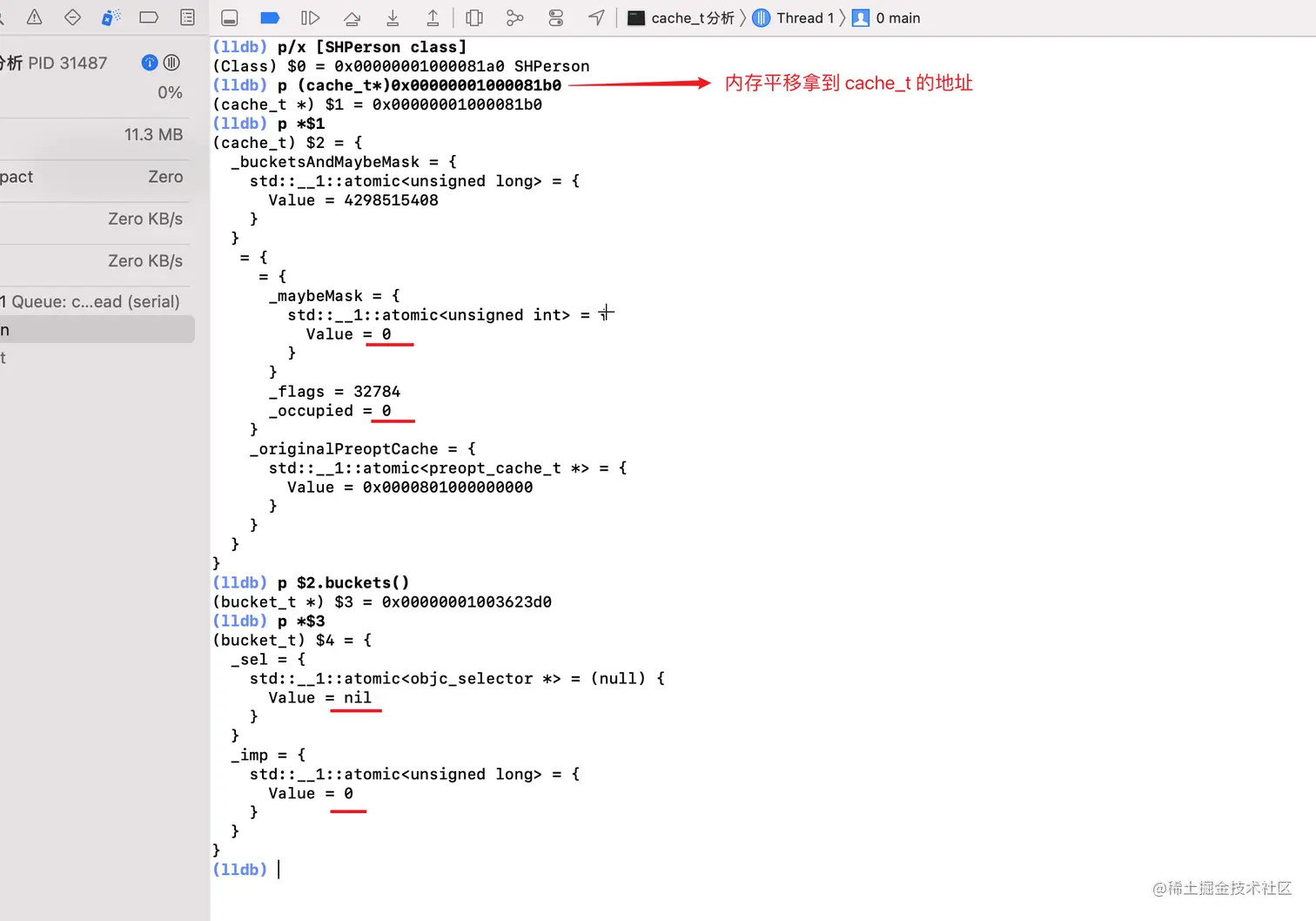Click the 'Value = 0x0000801000000000' line
Viewport: 1316px width, 921px height.
coord(410,487)
